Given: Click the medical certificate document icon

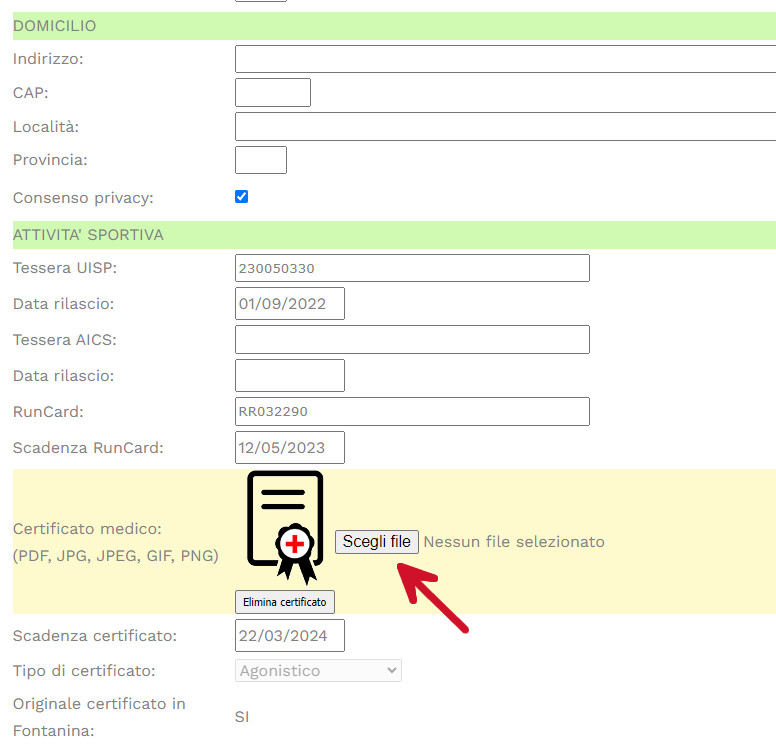Looking at the screenshot, I should (285, 527).
